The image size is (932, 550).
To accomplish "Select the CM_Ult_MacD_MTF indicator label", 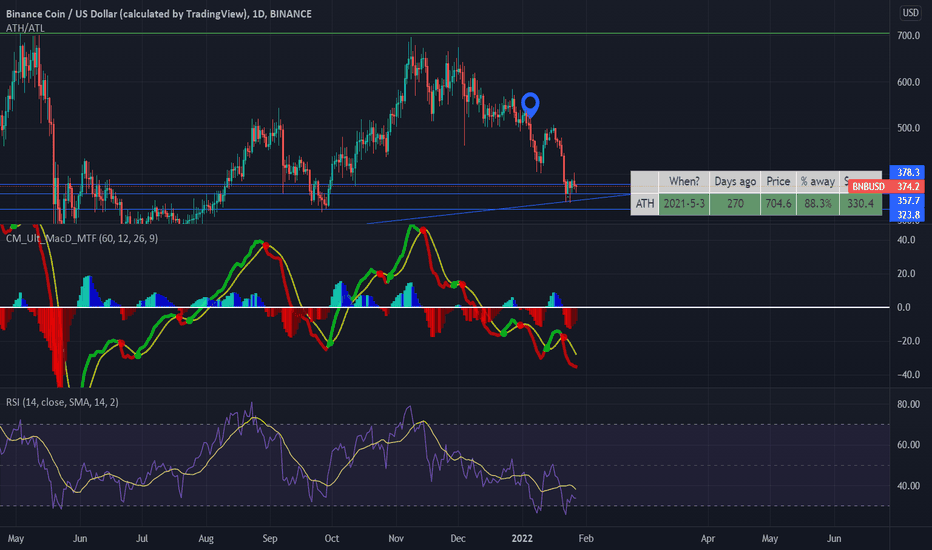I will [82, 238].
